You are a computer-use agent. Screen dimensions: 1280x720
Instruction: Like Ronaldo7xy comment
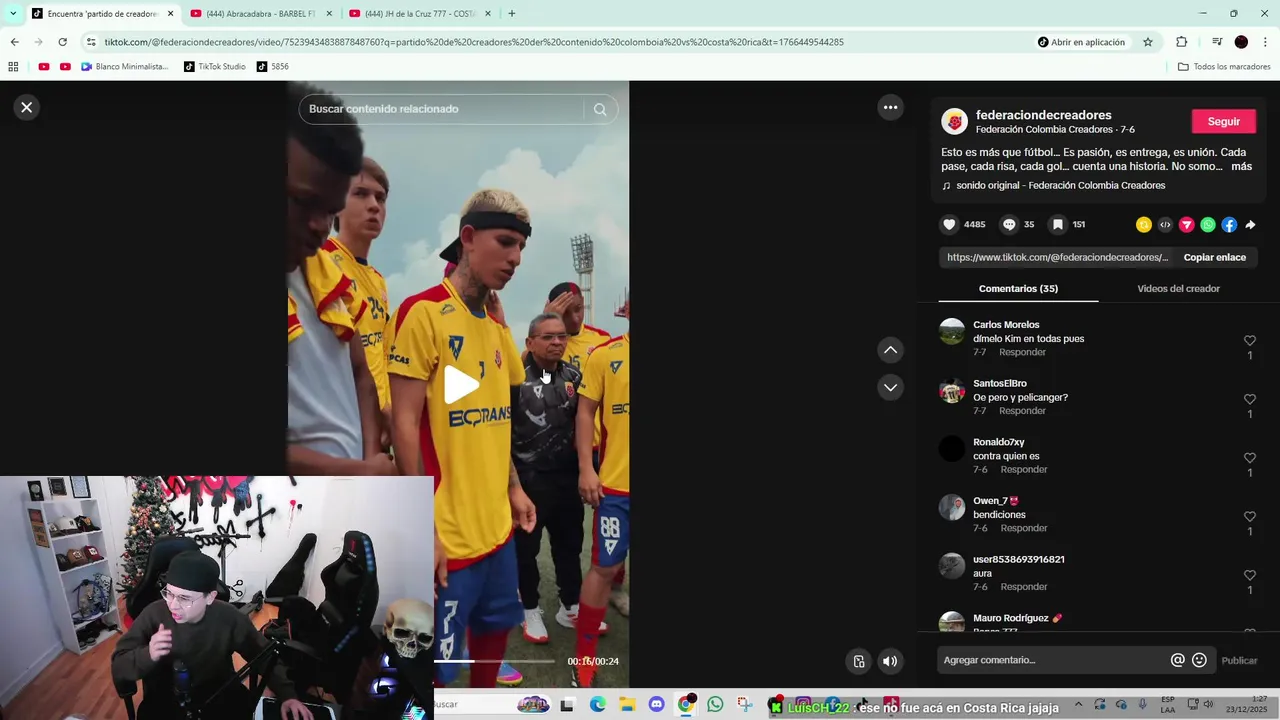1249,458
